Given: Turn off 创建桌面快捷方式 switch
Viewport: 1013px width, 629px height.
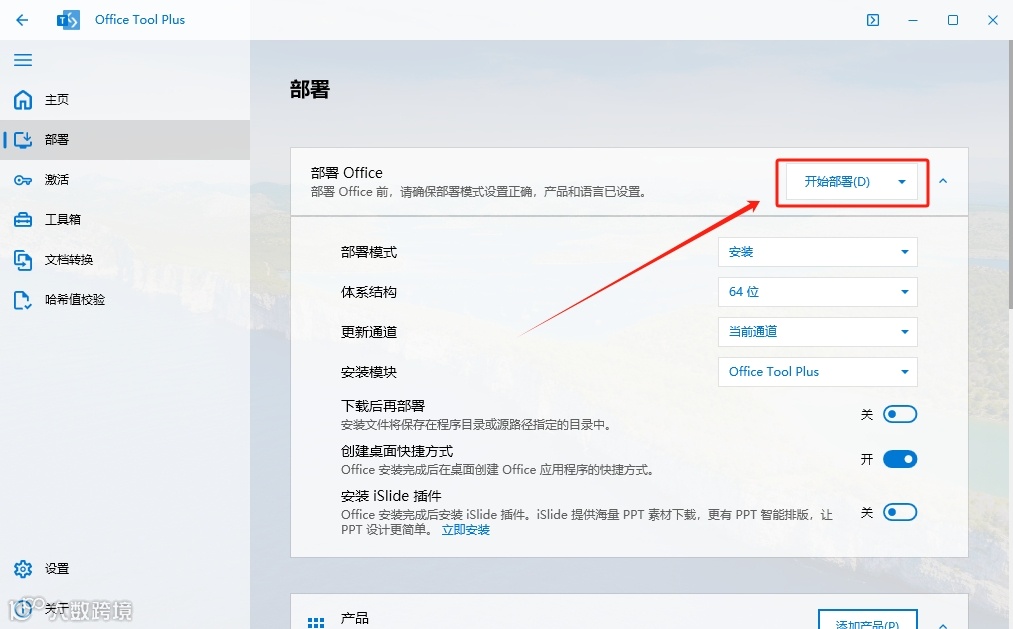Looking at the screenshot, I should [x=900, y=459].
